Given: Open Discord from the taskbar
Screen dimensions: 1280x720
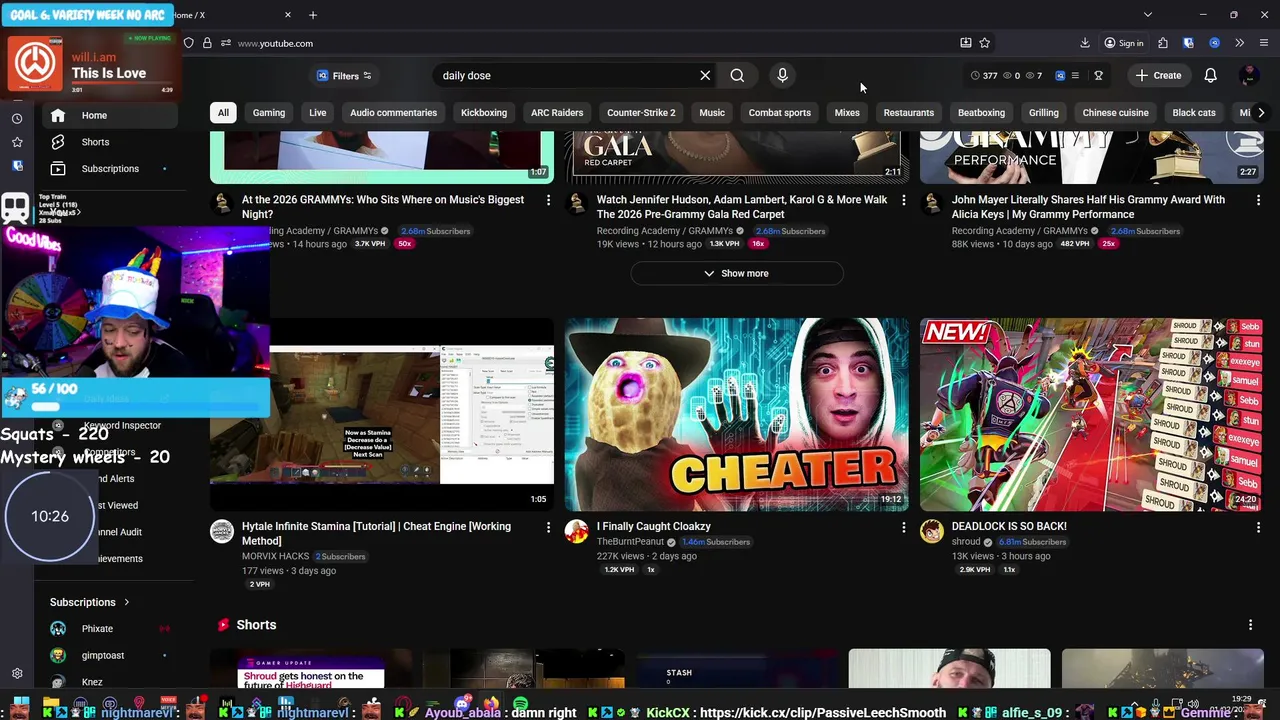Looking at the screenshot, I should tap(462, 705).
